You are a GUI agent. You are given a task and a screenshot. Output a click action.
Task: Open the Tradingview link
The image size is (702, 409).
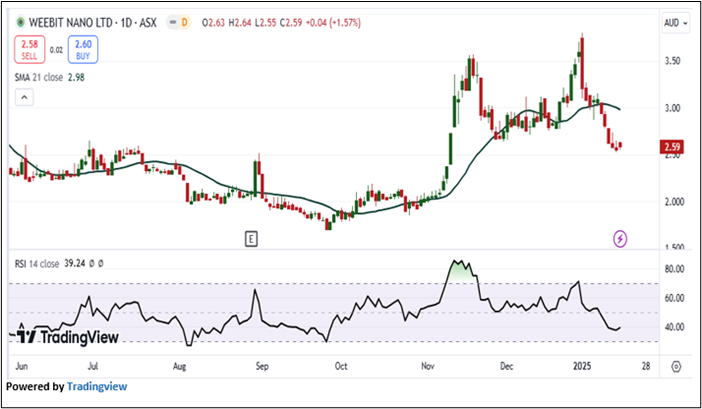[97, 387]
